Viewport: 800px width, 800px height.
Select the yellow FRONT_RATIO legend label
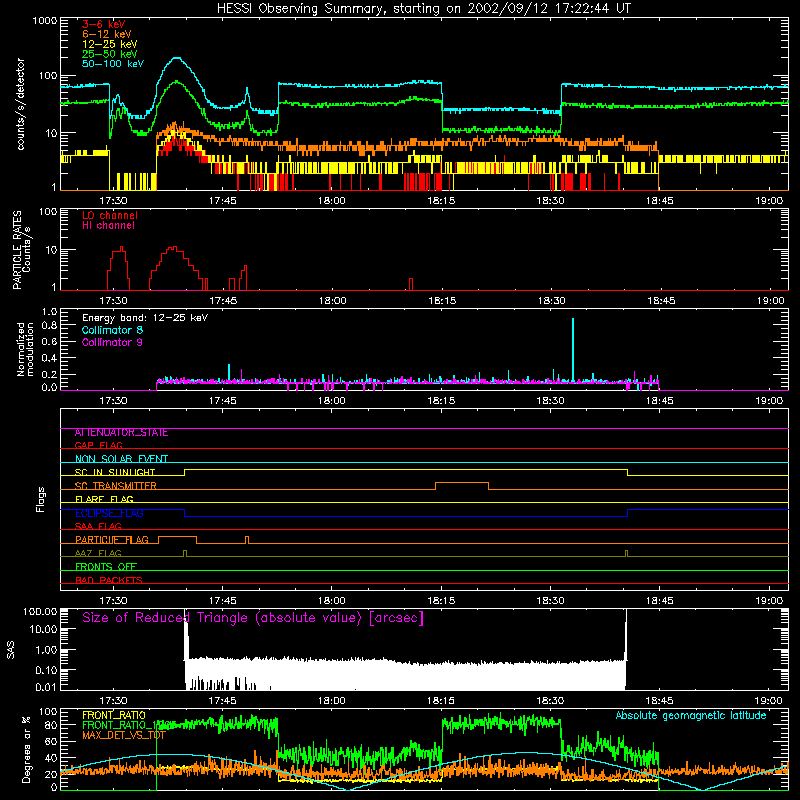coord(114,715)
